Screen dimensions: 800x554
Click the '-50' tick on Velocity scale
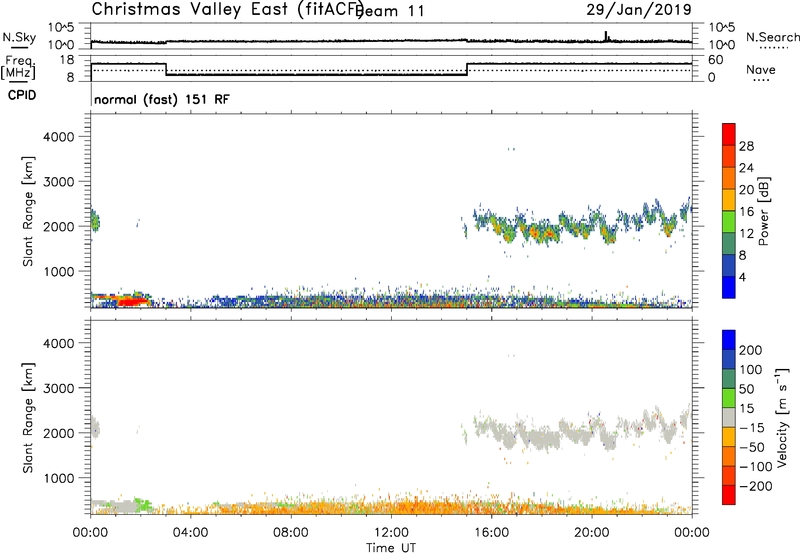coord(752,447)
